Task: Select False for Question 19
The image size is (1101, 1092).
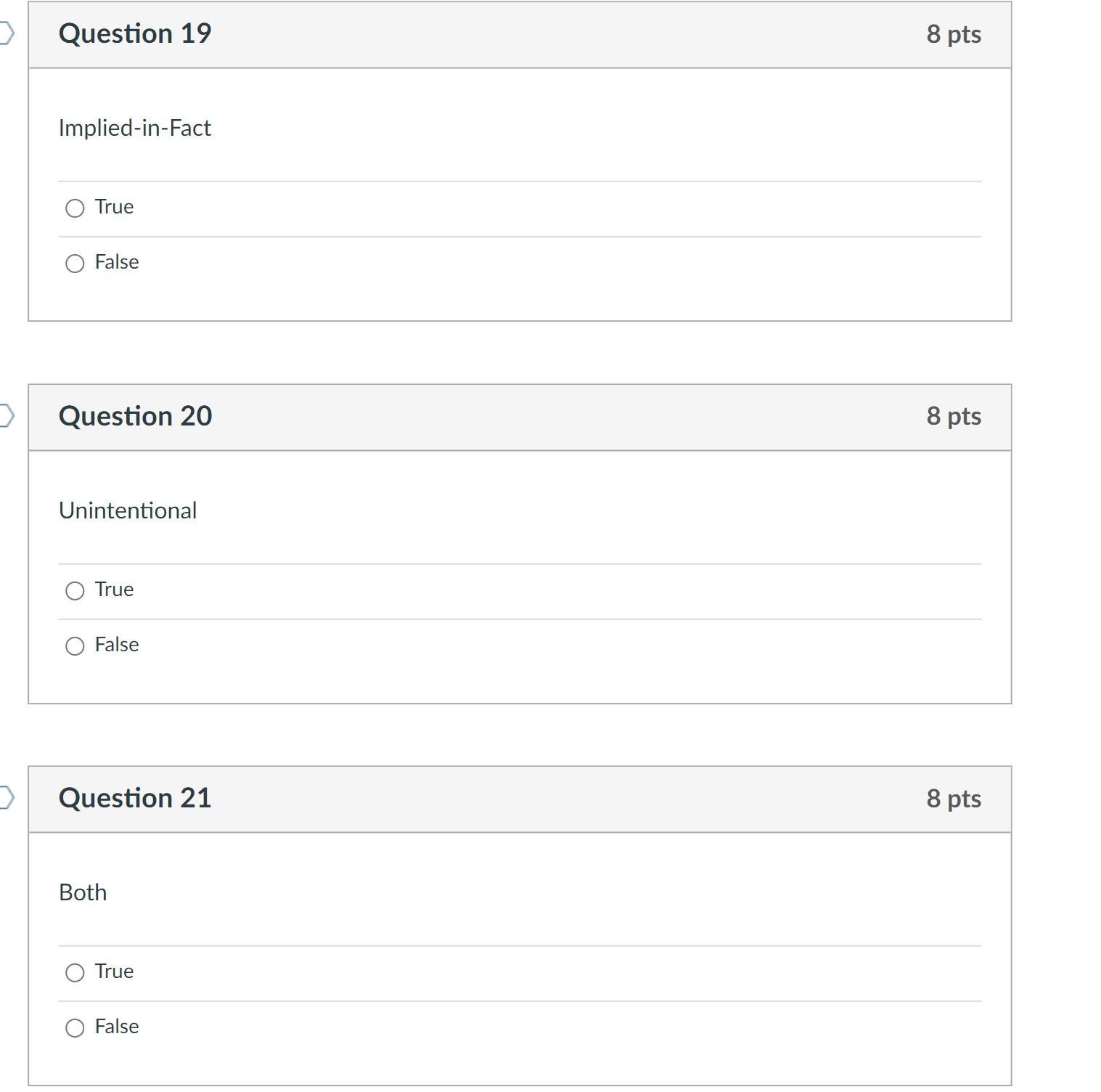Action: 75,263
